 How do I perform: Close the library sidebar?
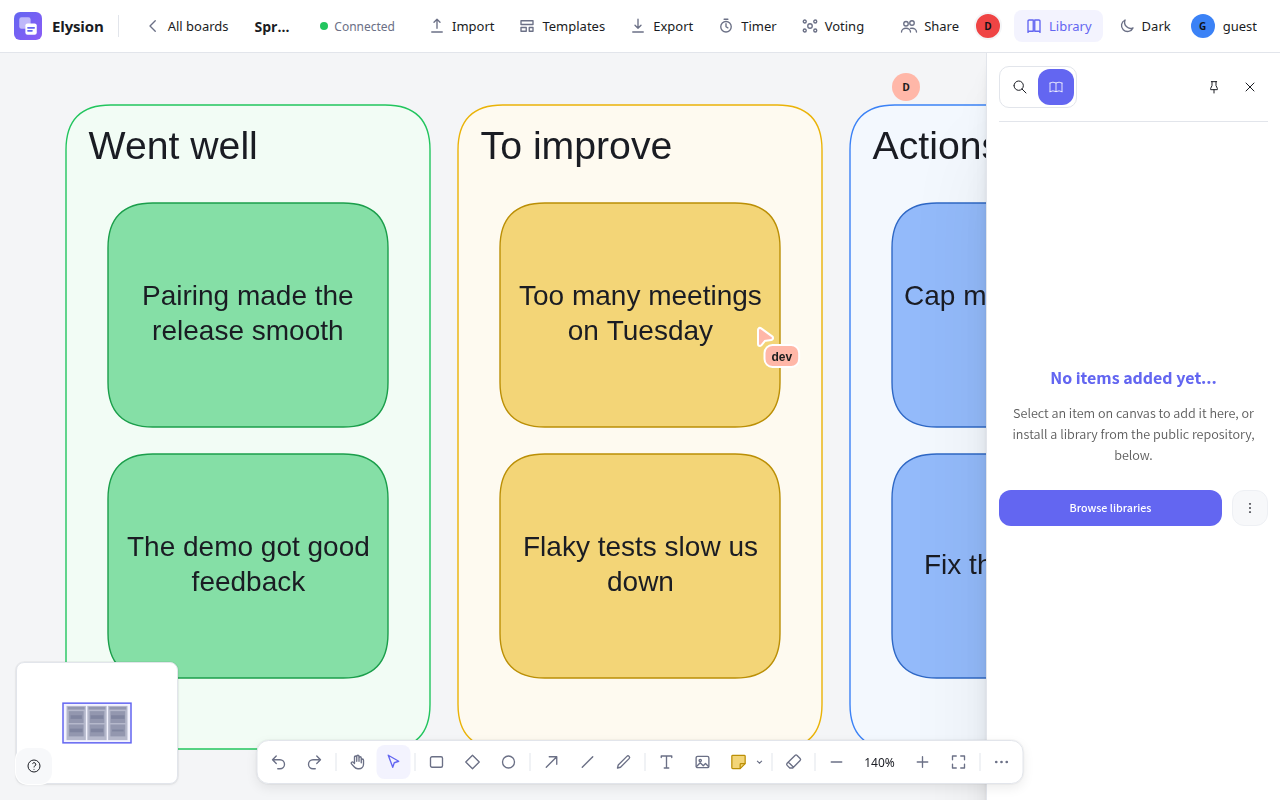[x=1250, y=87]
